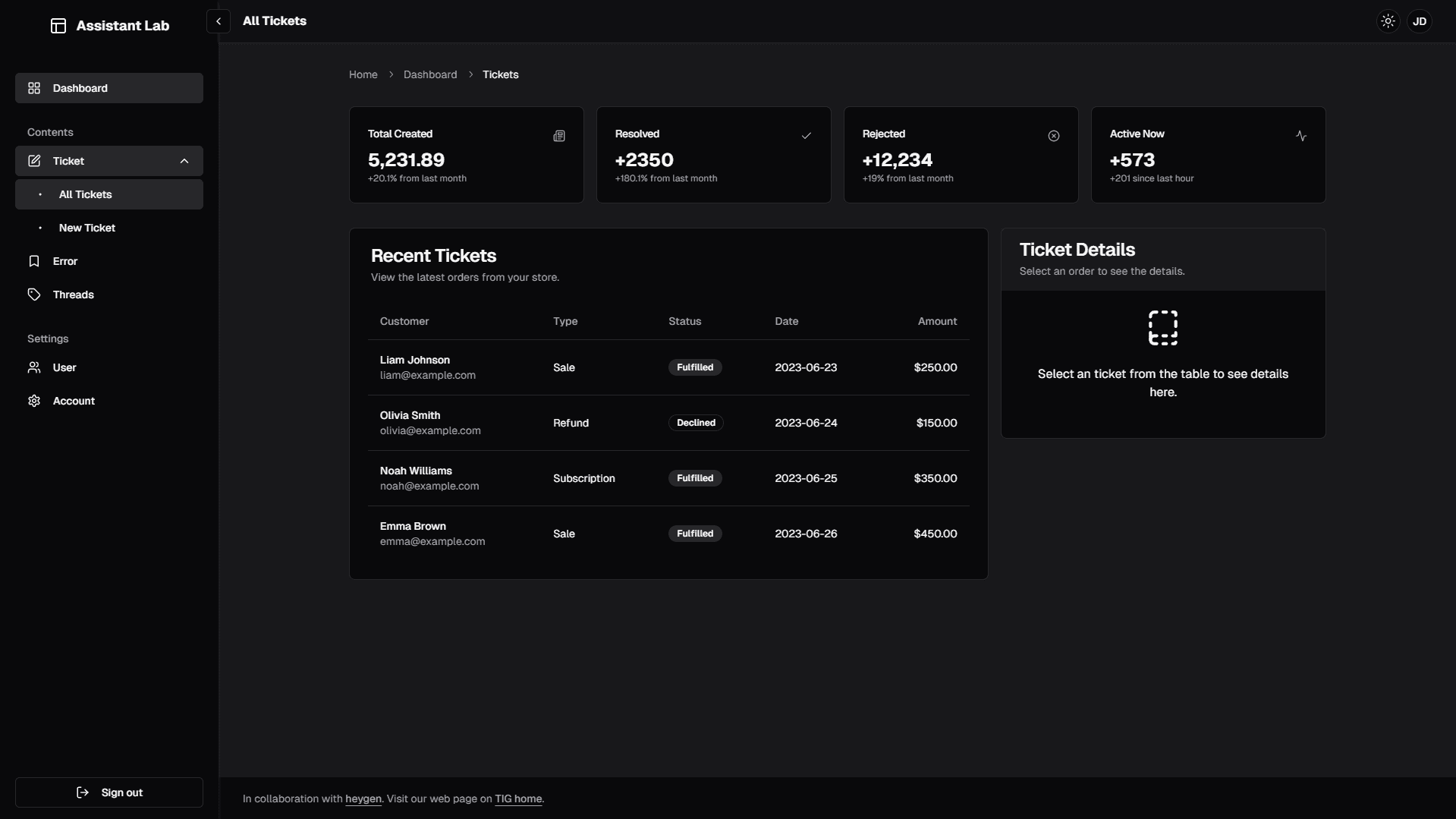Viewport: 1456px width, 819px height.
Task: Click the Rejected card's circle-x icon
Action: 1053,136
